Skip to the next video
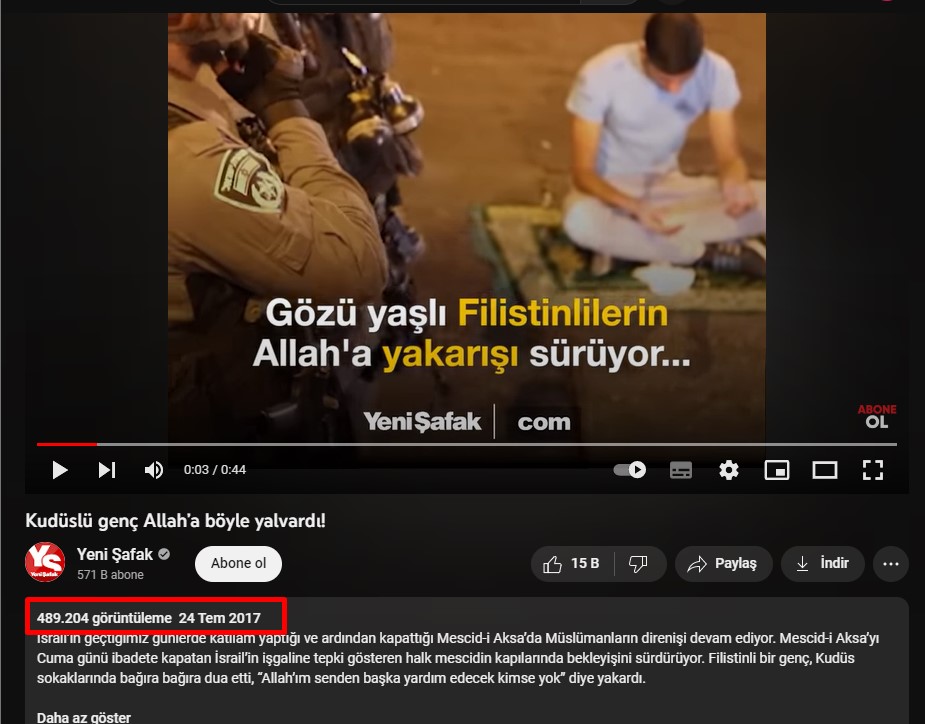 (107, 470)
